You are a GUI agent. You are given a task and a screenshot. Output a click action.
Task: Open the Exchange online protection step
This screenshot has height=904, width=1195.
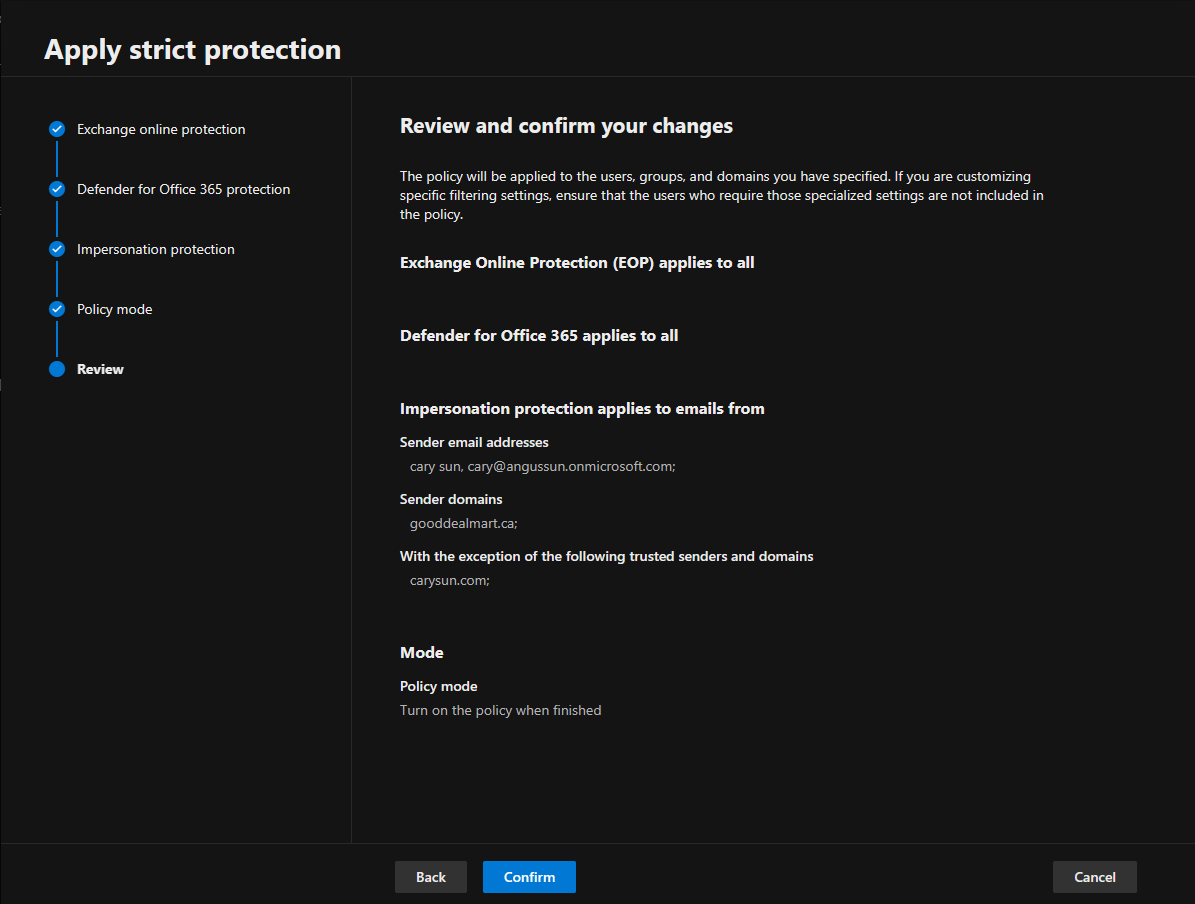(x=161, y=130)
